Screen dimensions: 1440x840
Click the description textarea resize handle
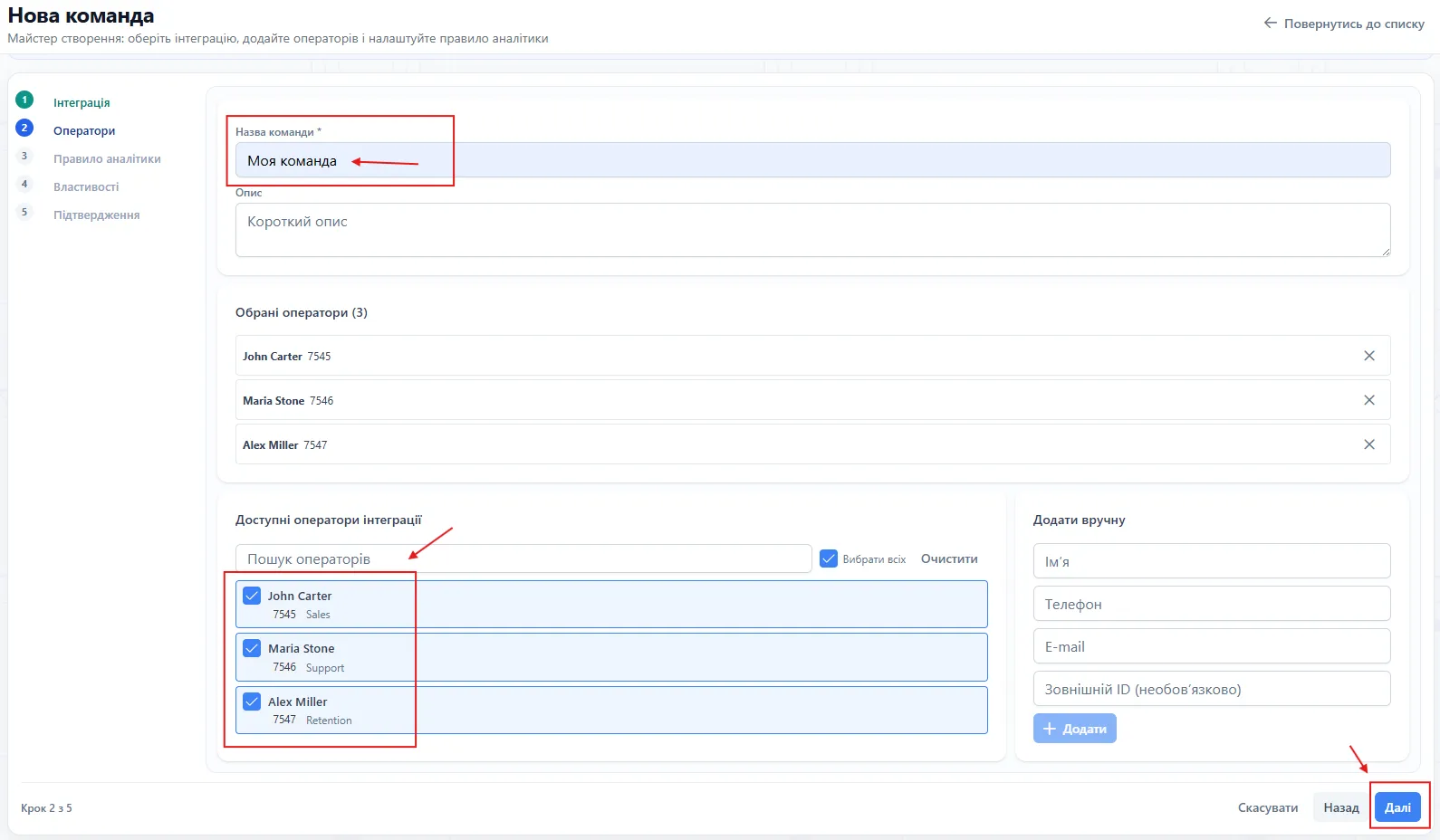click(x=1385, y=251)
